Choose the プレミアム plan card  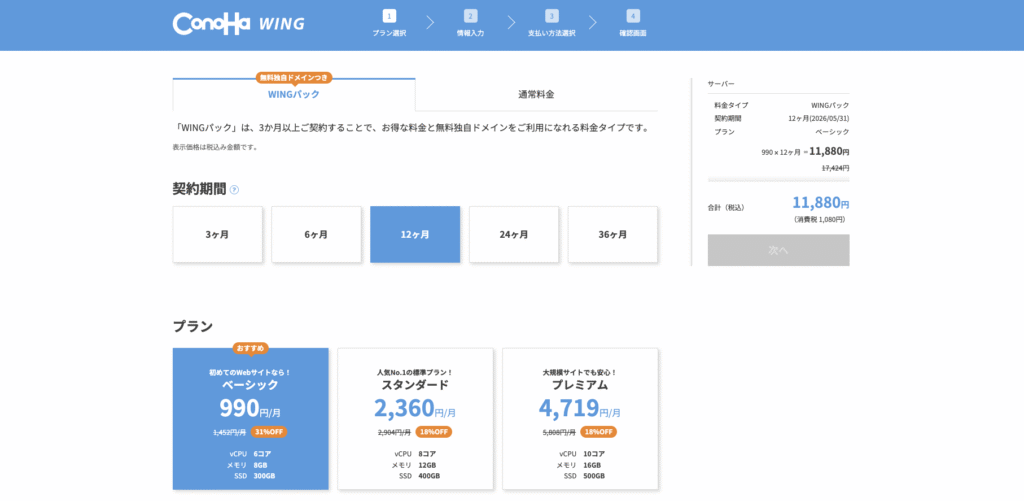click(x=580, y=419)
